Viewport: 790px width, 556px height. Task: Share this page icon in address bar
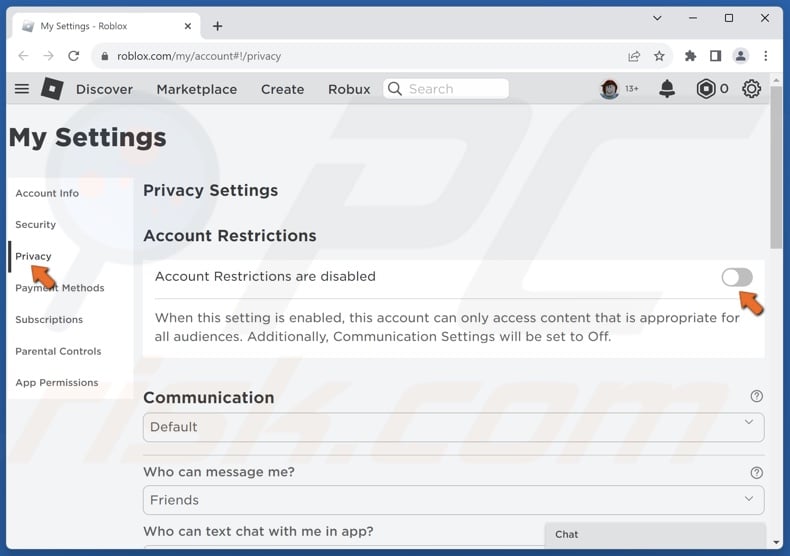tap(634, 56)
